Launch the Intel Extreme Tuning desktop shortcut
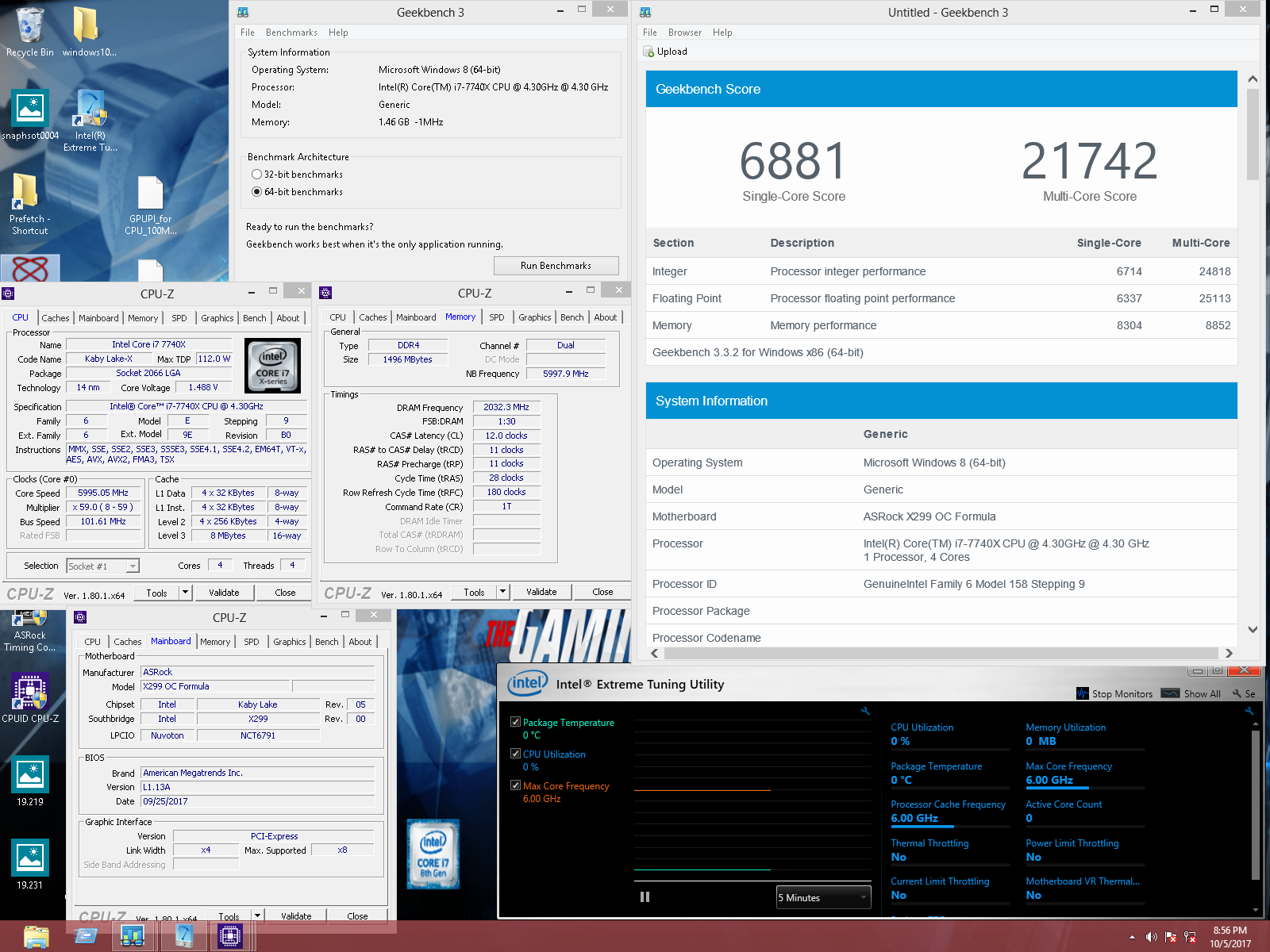Viewport: 1270px width, 952px height. [x=90, y=121]
